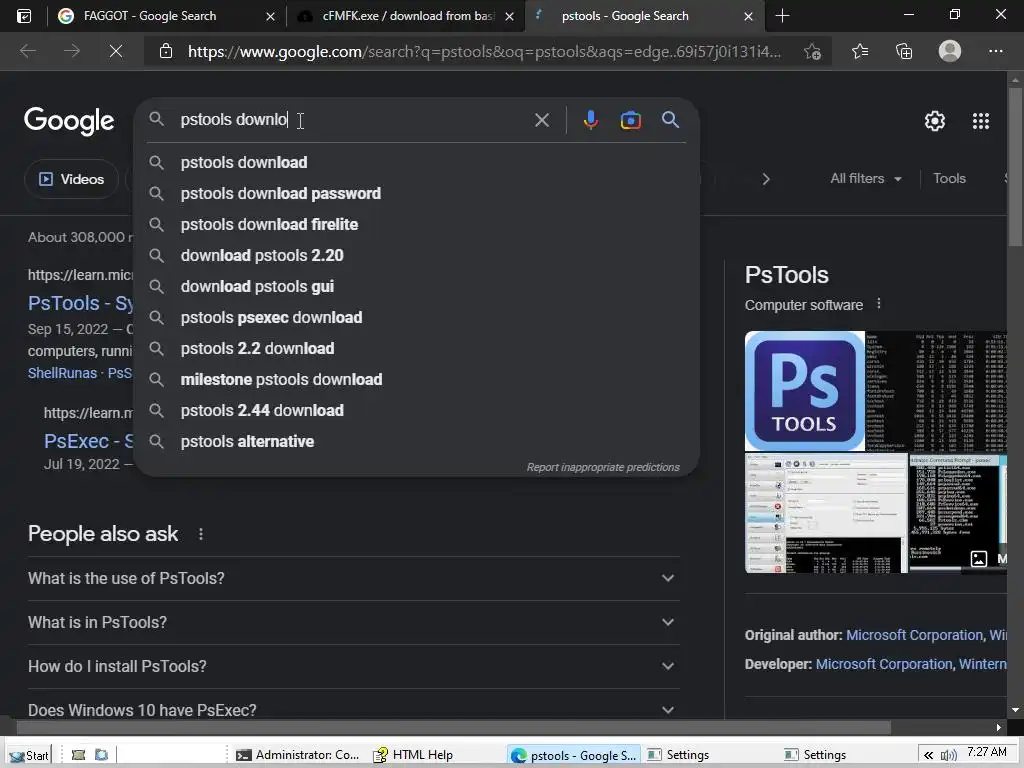This screenshot has height=768, width=1024.
Task: Open More options beside People also ask
Action: tap(200, 534)
